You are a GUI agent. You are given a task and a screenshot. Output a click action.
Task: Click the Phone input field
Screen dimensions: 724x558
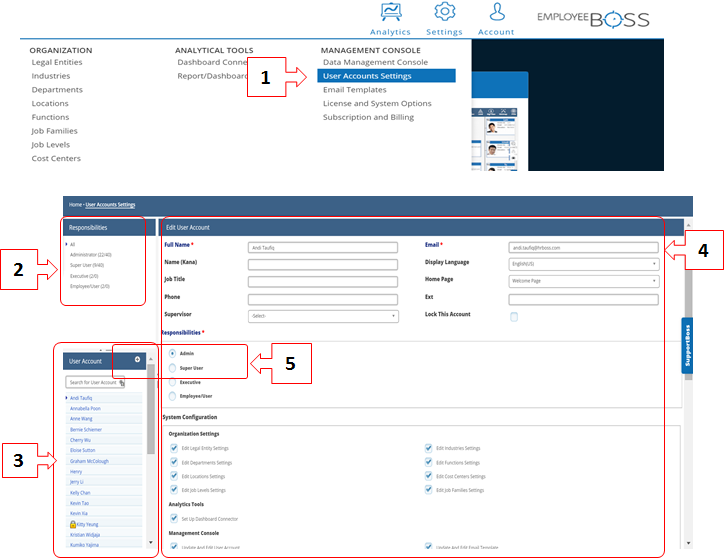click(x=323, y=299)
